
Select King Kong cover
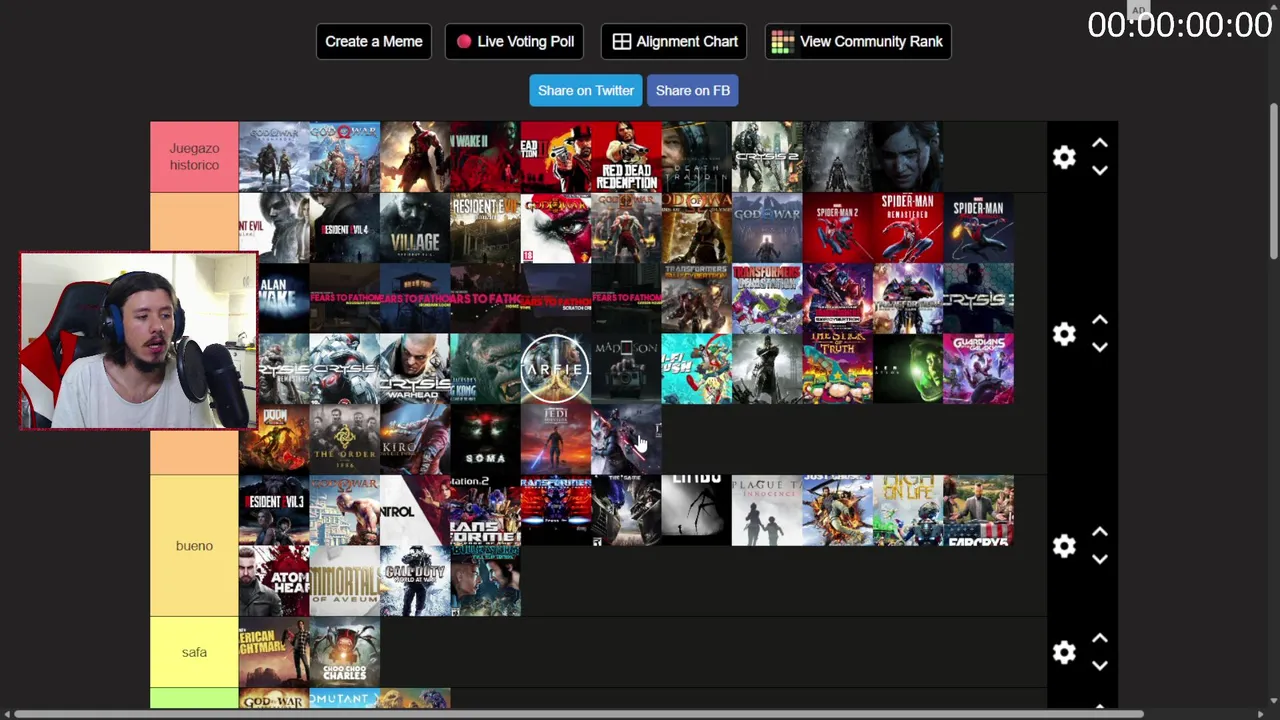tap(485, 369)
